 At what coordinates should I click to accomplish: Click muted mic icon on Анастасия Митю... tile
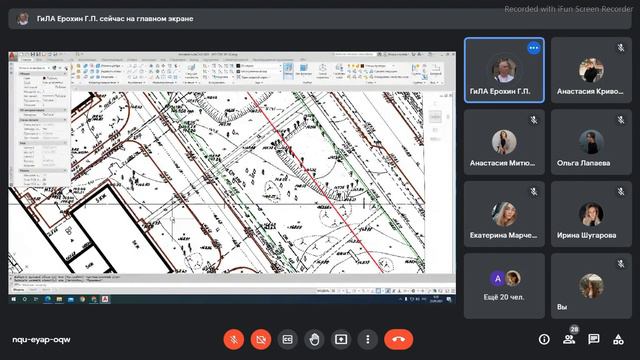533,120
